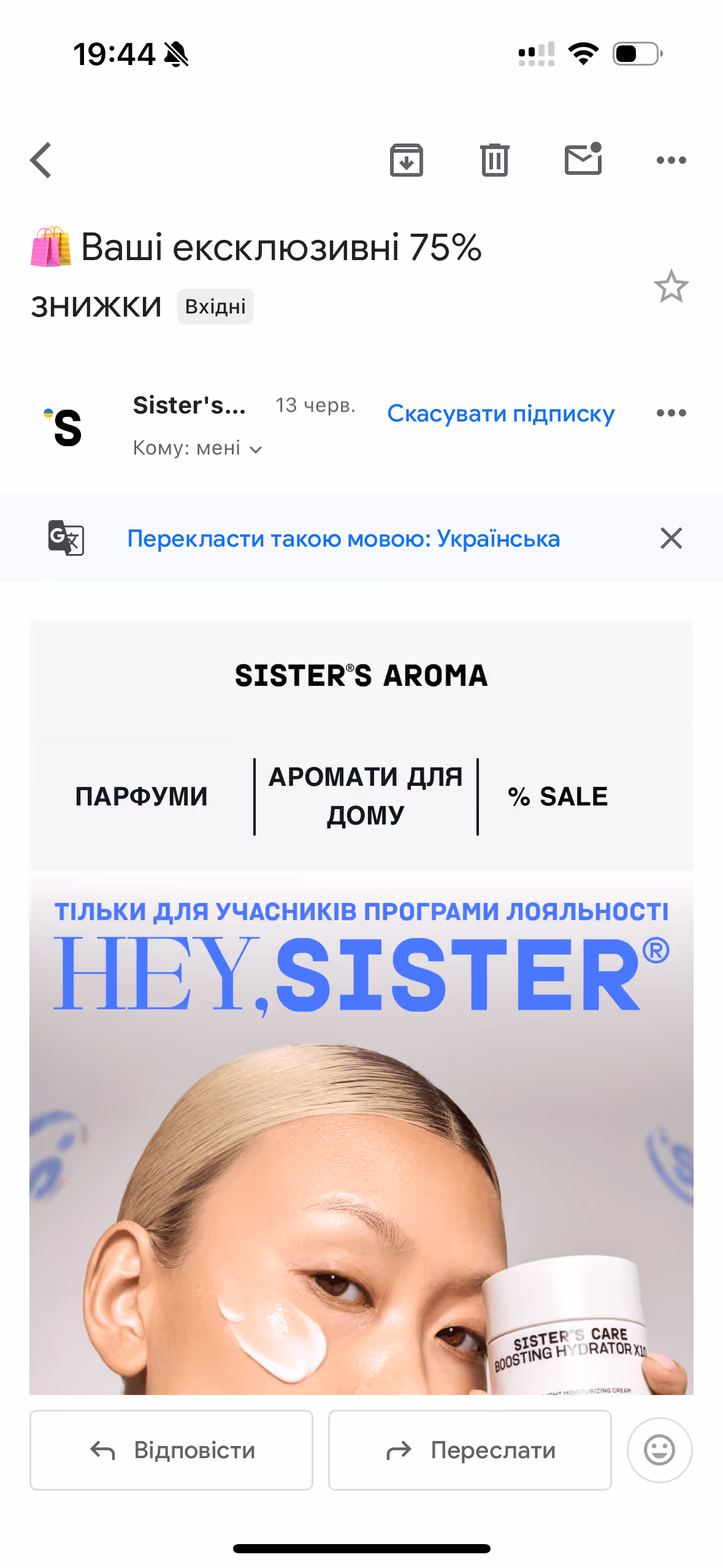This screenshot has width=723, height=1568.
Task: Reply with the 'Відповісти' button
Action: point(171,1450)
